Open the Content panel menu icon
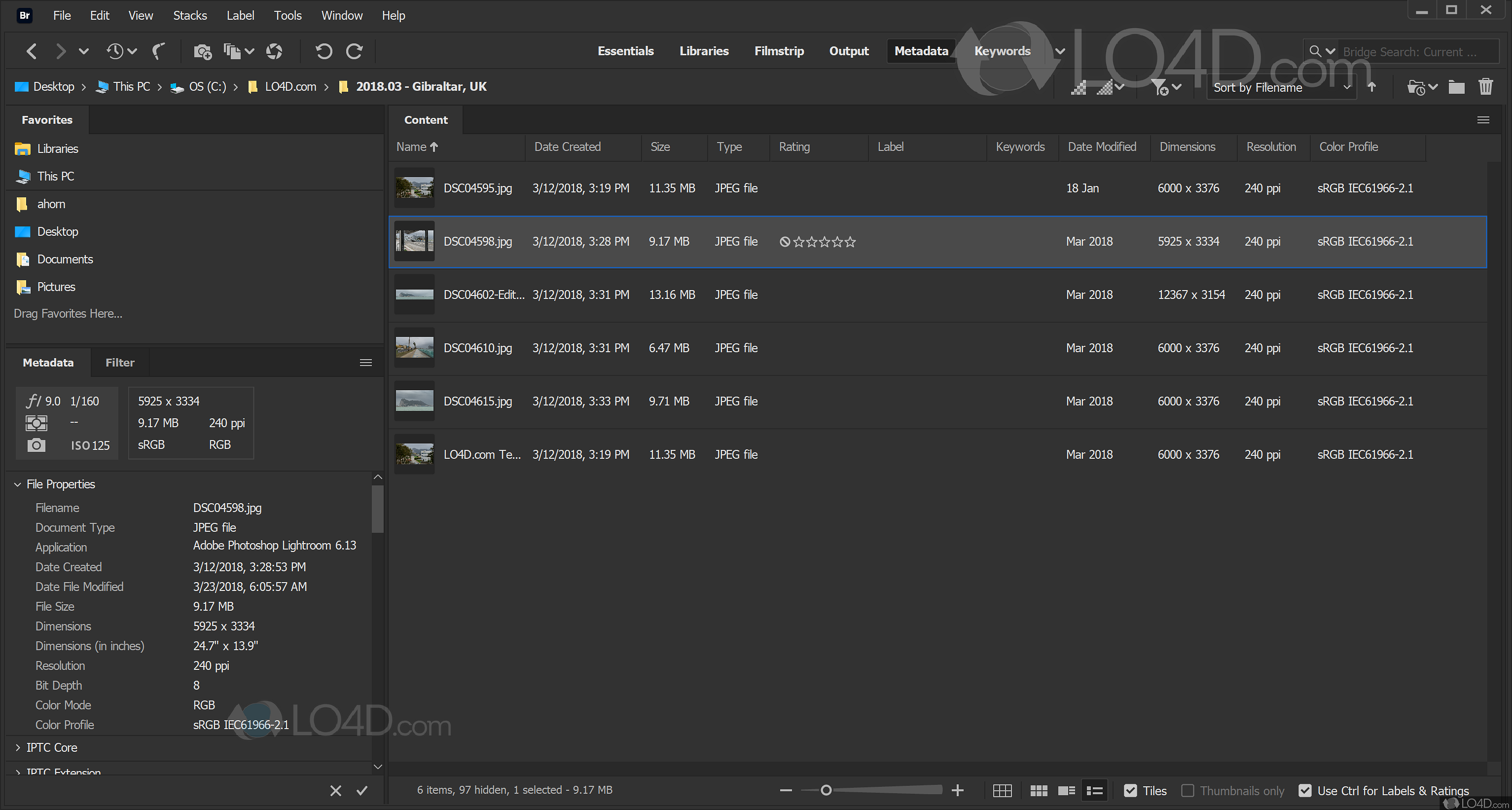The height and width of the screenshot is (810, 1512). click(1482, 120)
